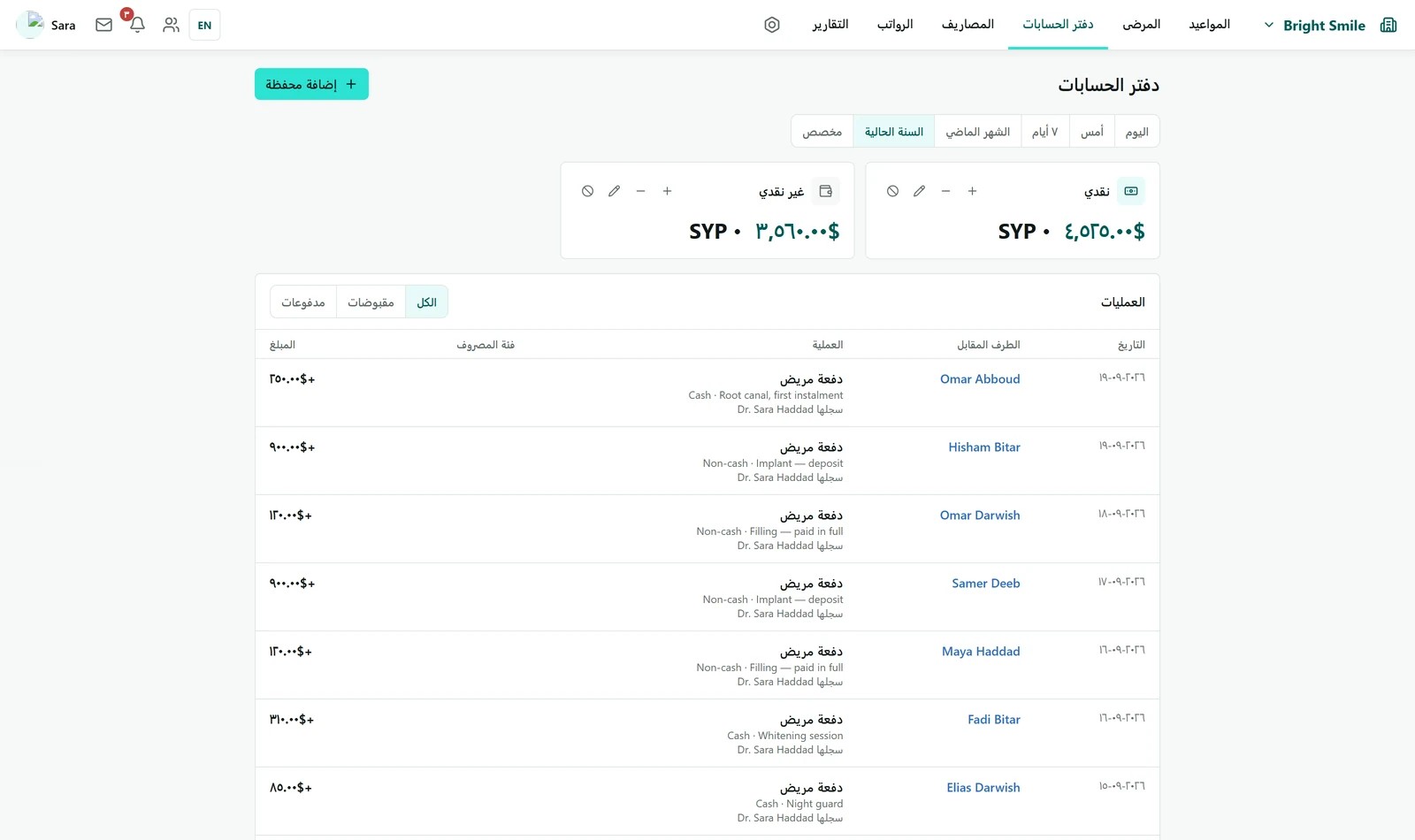Edit the غير نقدي wallet with pencil icon
The image size is (1415, 840).
(x=614, y=191)
